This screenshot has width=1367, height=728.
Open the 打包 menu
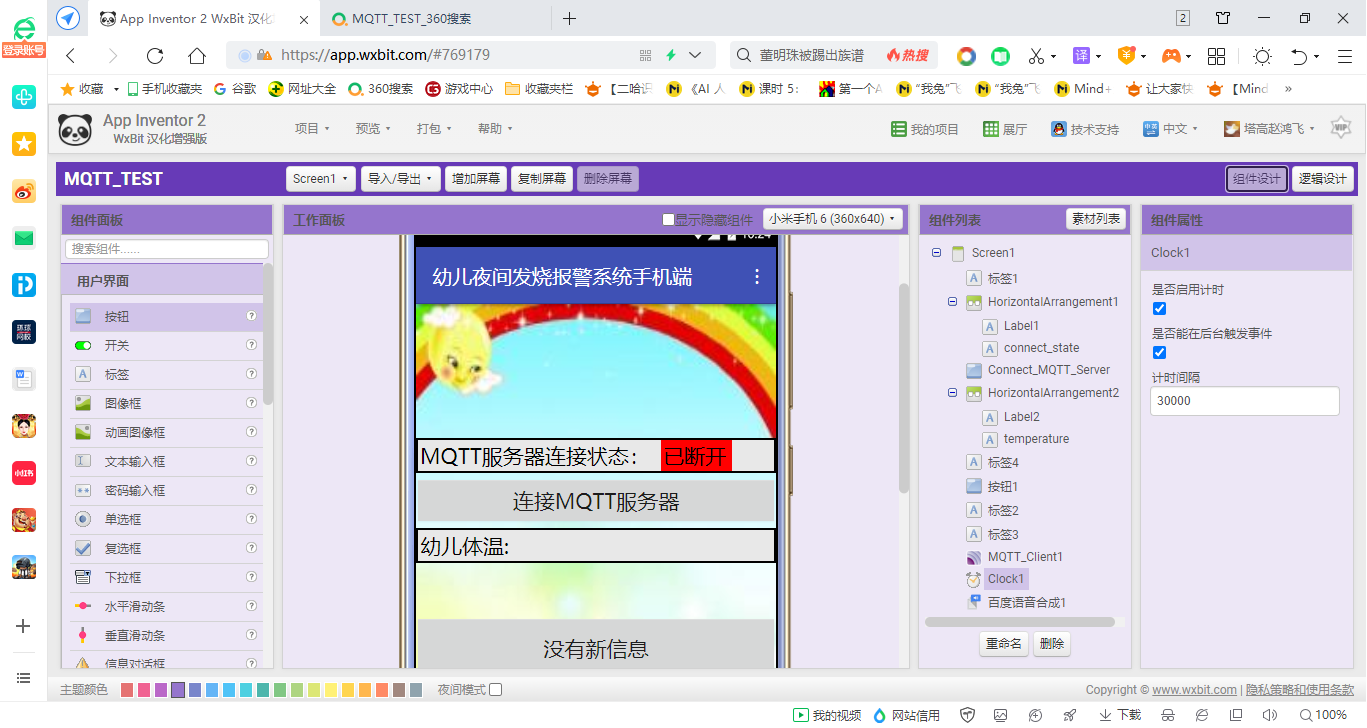(x=434, y=129)
